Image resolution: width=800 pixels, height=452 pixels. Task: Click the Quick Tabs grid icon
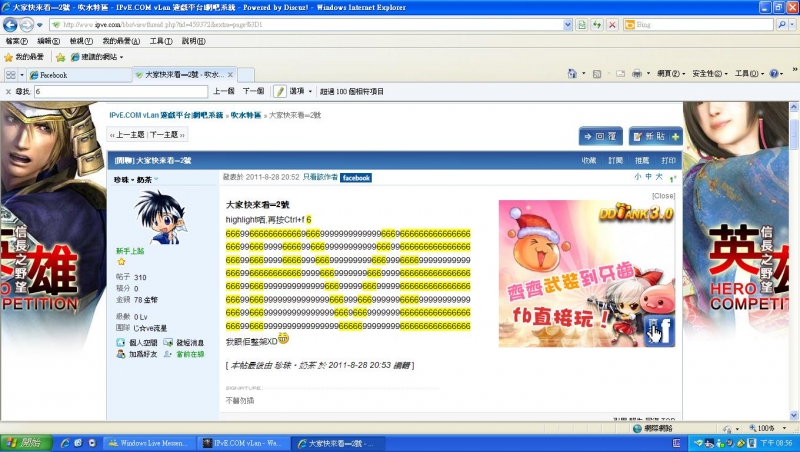pyautogui.click(x=11, y=75)
